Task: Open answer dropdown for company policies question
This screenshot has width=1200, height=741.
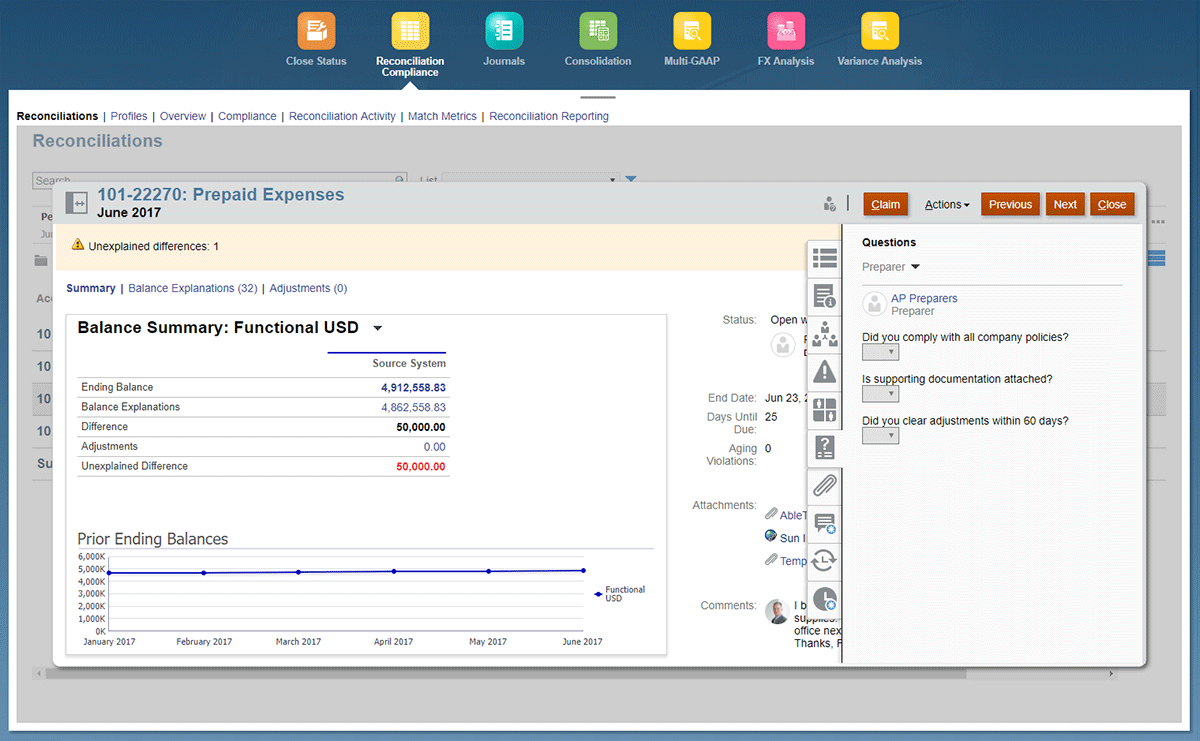Action: pyautogui.click(x=880, y=353)
